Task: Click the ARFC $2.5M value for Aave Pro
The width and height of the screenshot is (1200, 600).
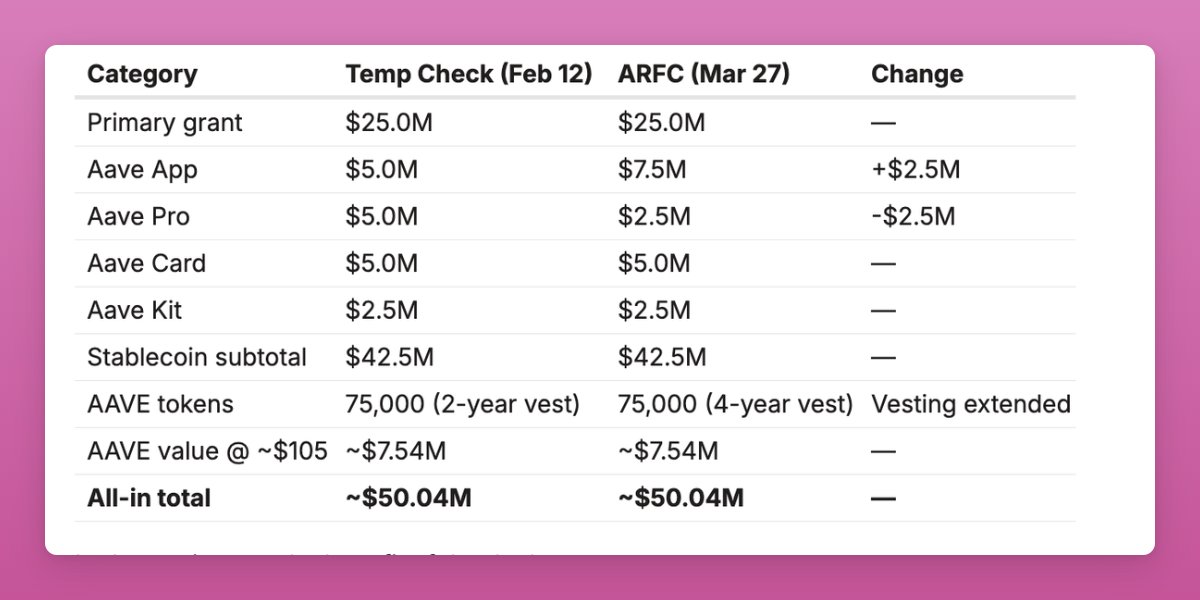Action: pyautogui.click(x=652, y=217)
